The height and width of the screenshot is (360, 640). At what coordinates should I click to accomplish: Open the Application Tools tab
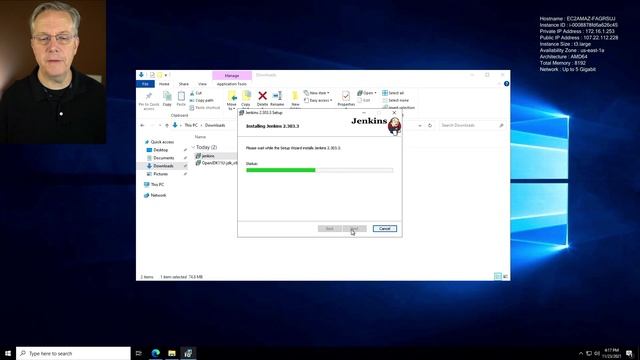(x=232, y=84)
